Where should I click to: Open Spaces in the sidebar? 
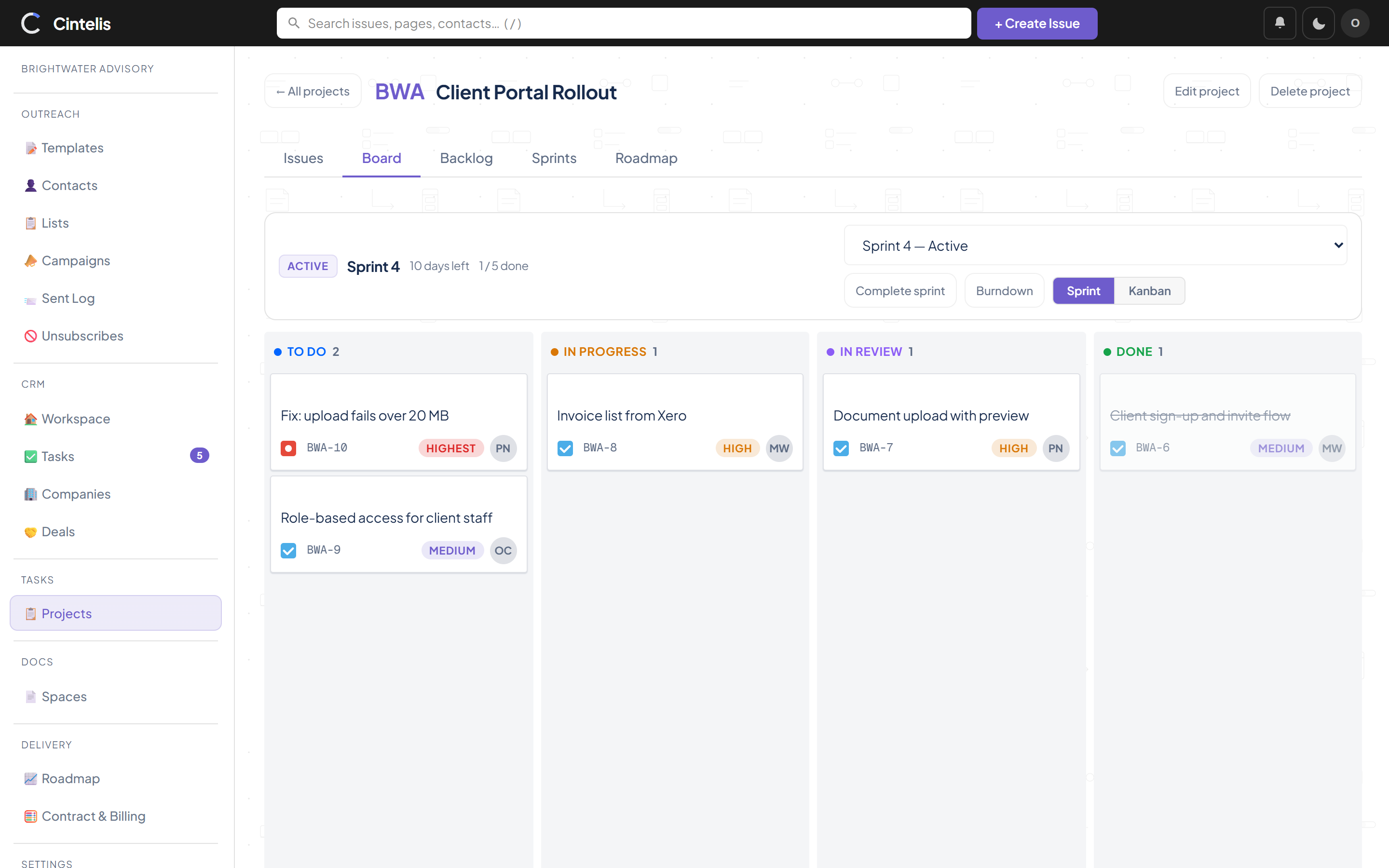click(x=116, y=696)
